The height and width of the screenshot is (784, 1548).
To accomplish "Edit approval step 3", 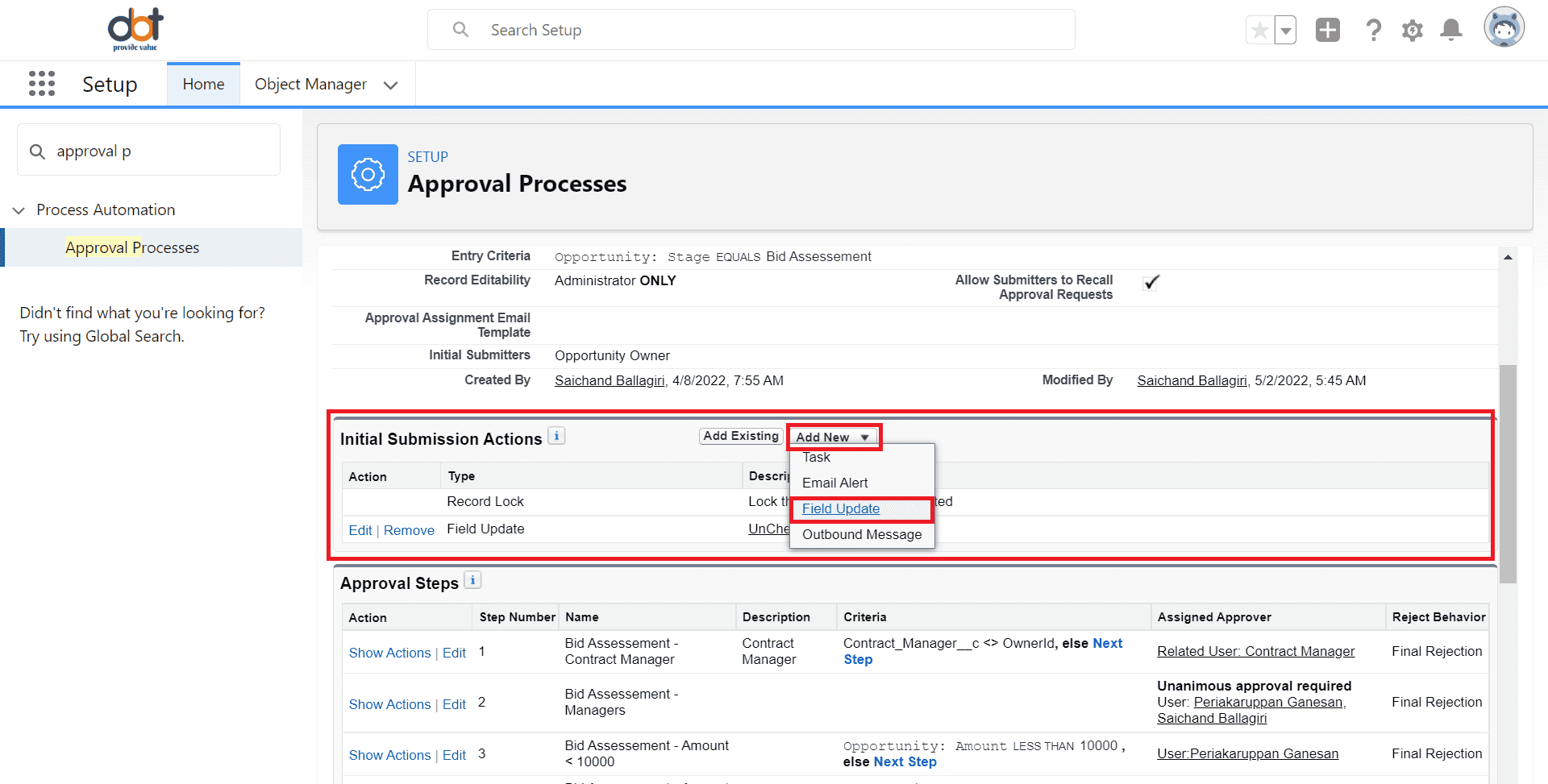I will click(454, 755).
